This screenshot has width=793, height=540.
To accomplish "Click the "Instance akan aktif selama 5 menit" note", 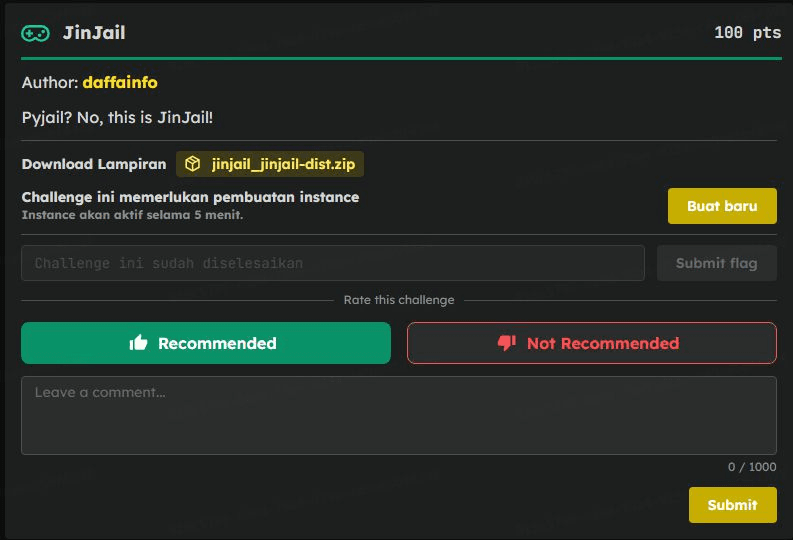I will tap(132, 215).
